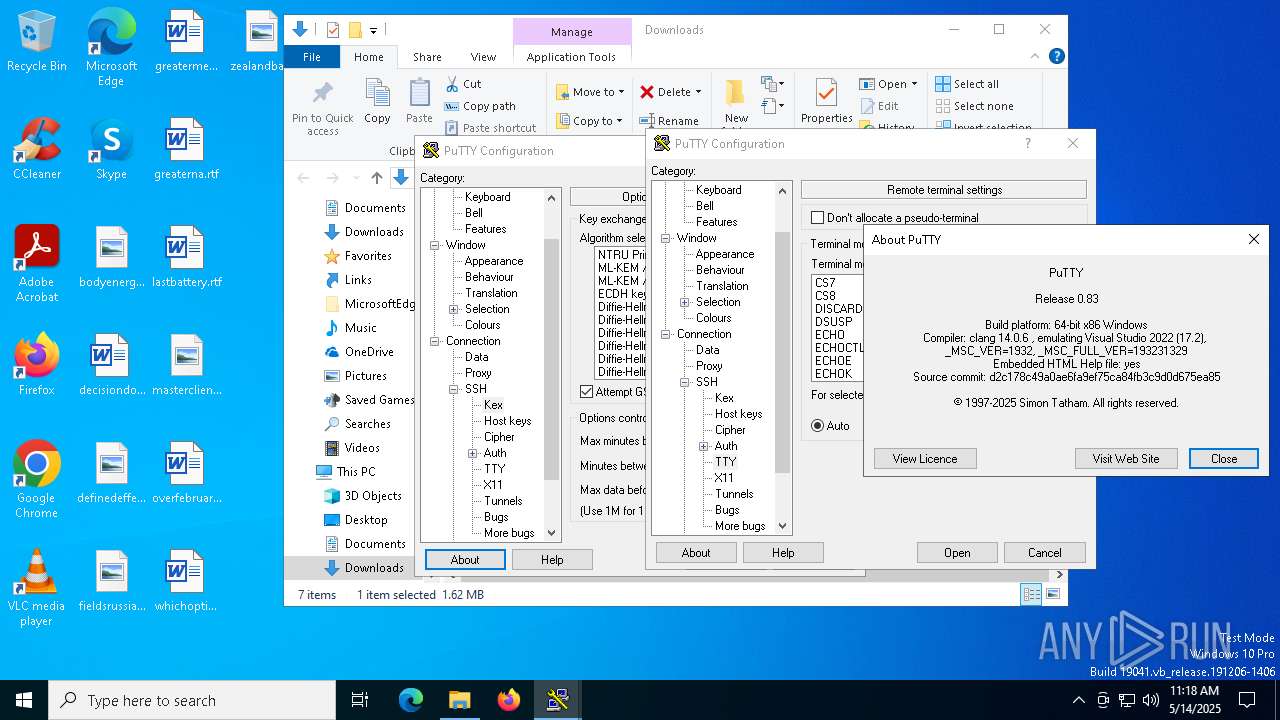Open Firefox desktop shortcut
The width and height of the screenshot is (1280, 720).
point(37,365)
